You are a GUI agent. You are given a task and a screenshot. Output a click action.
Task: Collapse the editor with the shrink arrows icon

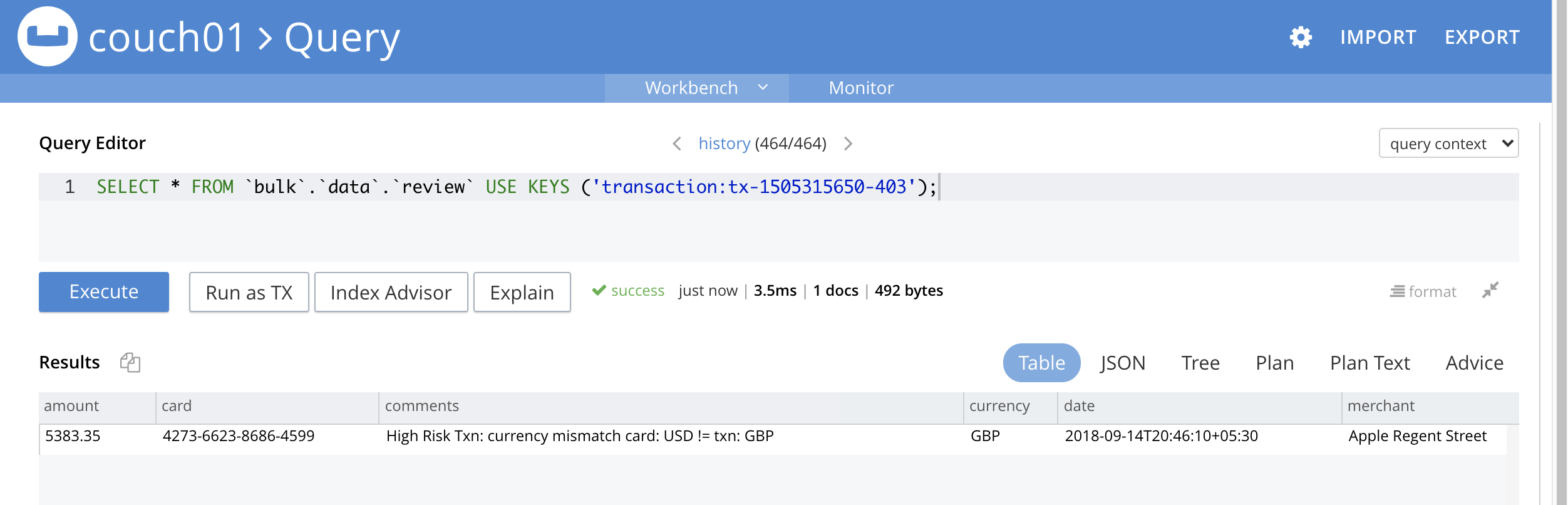pyautogui.click(x=1490, y=290)
